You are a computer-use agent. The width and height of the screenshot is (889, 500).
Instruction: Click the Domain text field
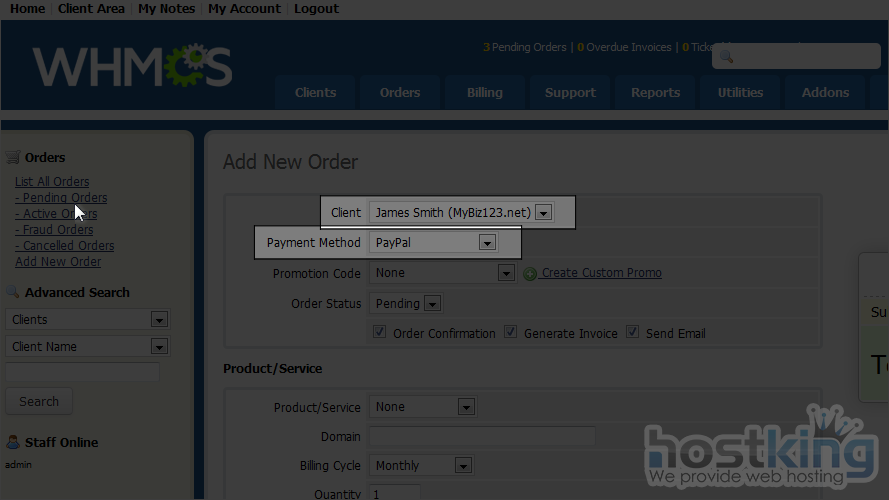(x=482, y=436)
